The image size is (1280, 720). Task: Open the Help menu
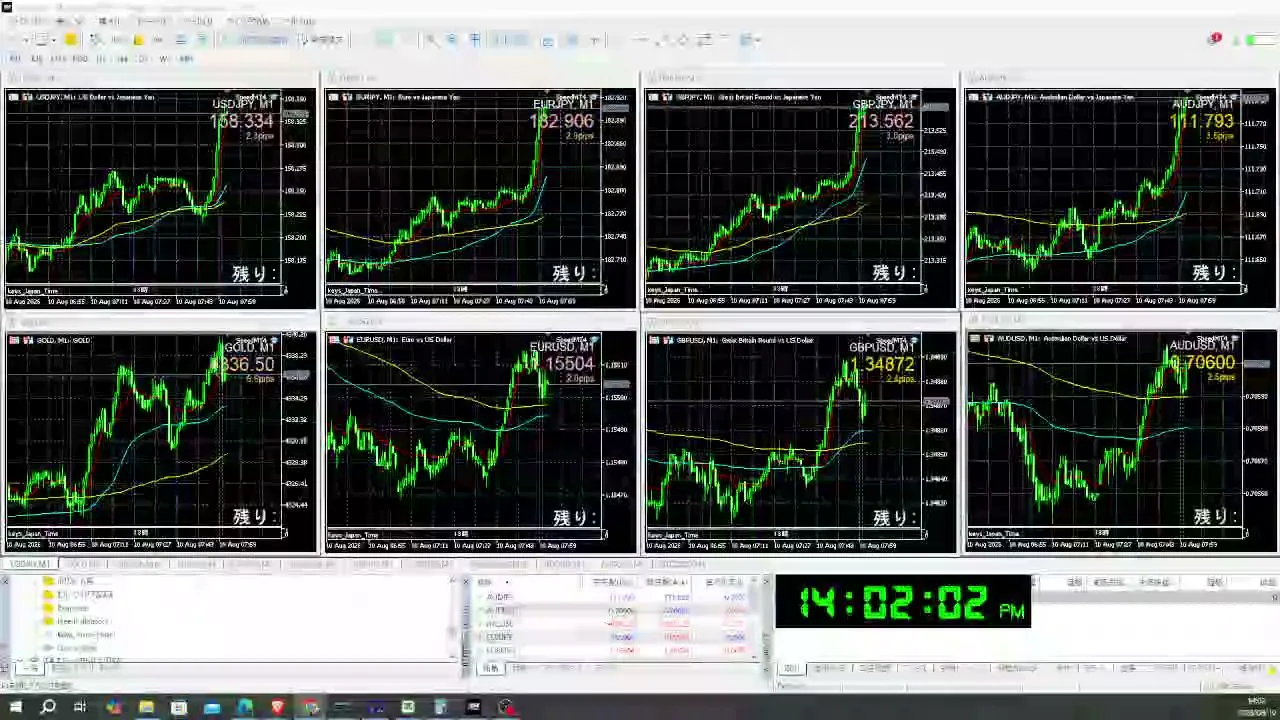(x=300, y=20)
